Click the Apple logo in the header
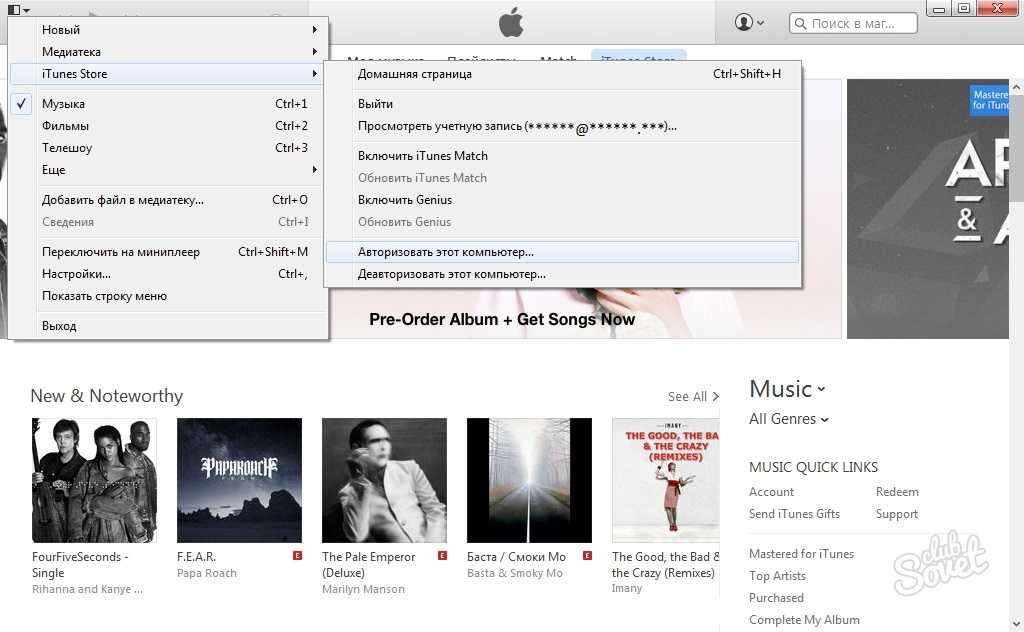This screenshot has height=632, width=1024. [511, 21]
